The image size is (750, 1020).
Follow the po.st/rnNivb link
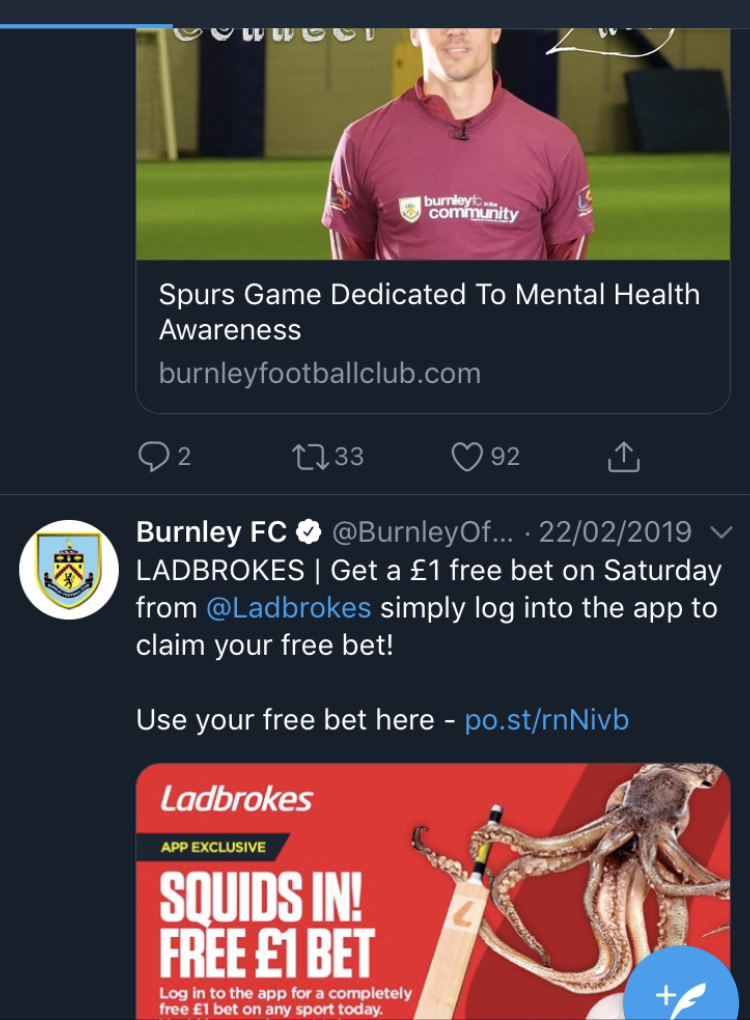[547, 719]
